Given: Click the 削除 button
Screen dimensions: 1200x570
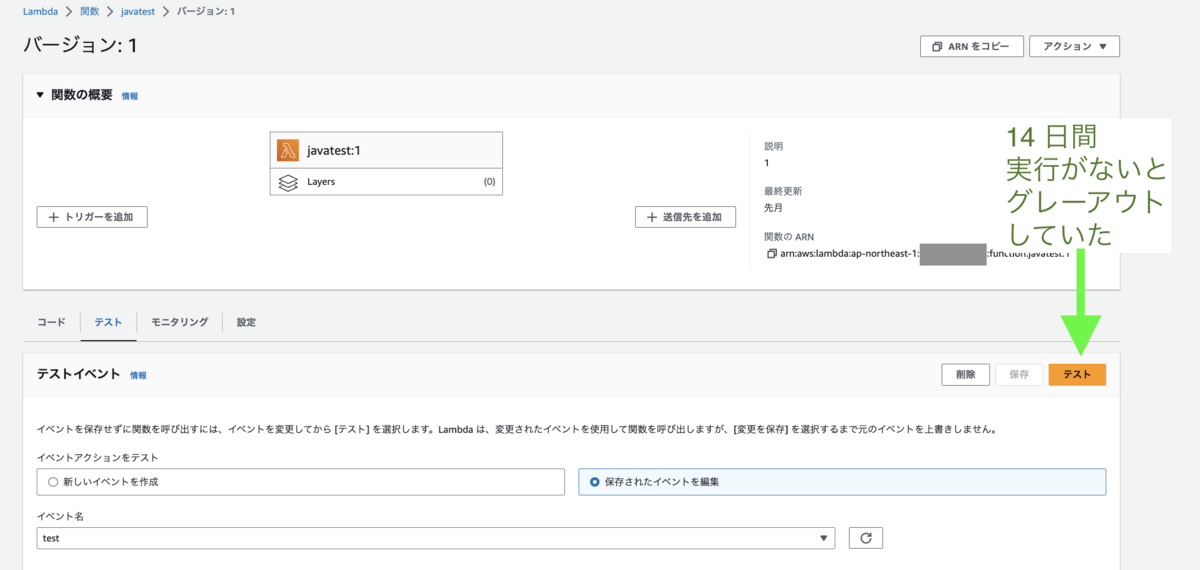Looking at the screenshot, I should (x=965, y=374).
